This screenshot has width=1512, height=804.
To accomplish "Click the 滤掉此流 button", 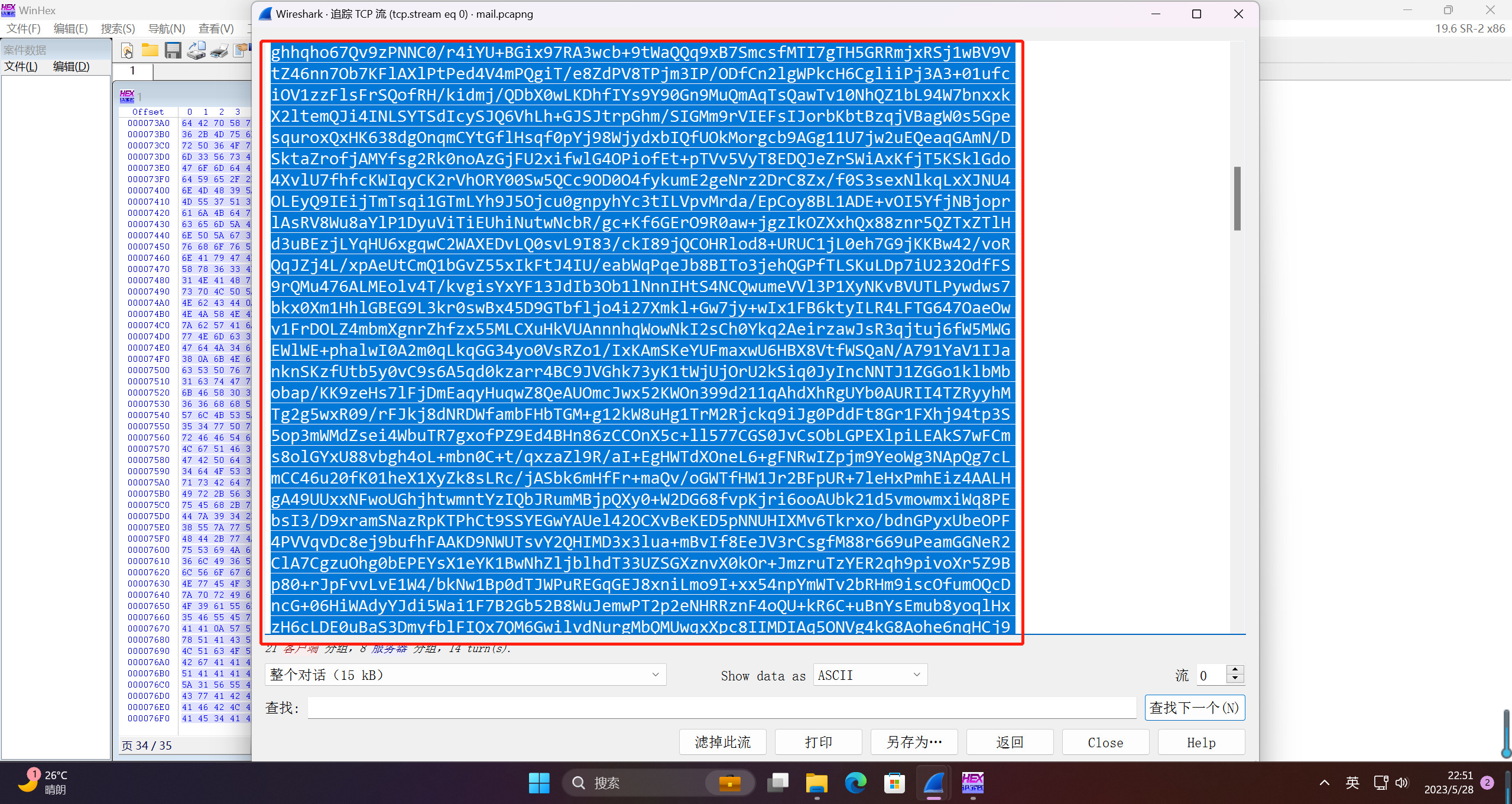I will (722, 742).
